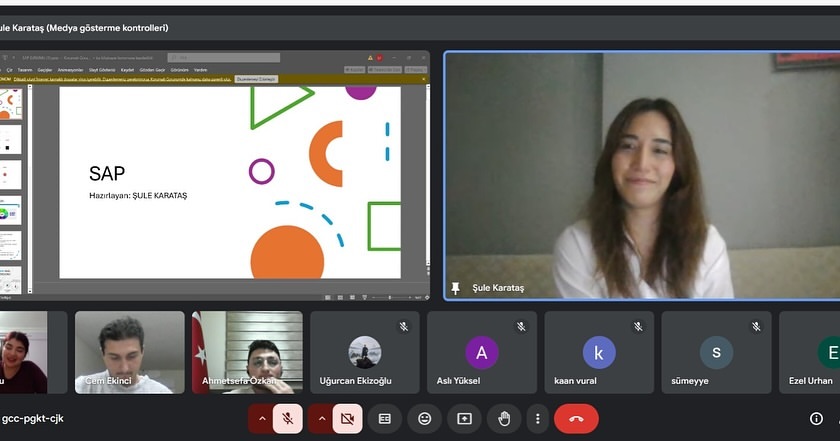Viewport: 840px width, 441px height.
Task: Click muted mic icon on Aslı Yüksel tile
Action: point(521,326)
